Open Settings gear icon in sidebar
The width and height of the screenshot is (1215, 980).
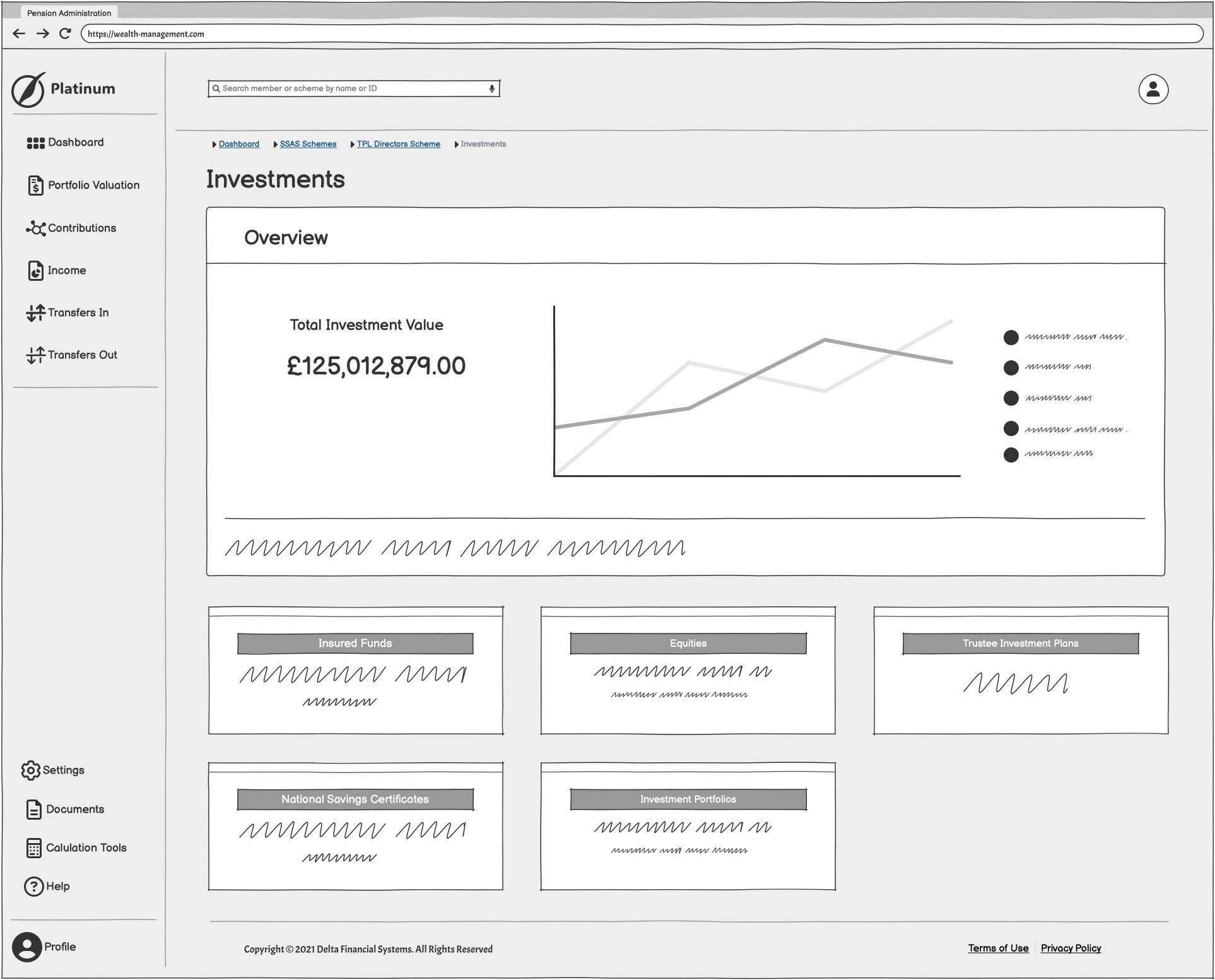pos(30,770)
